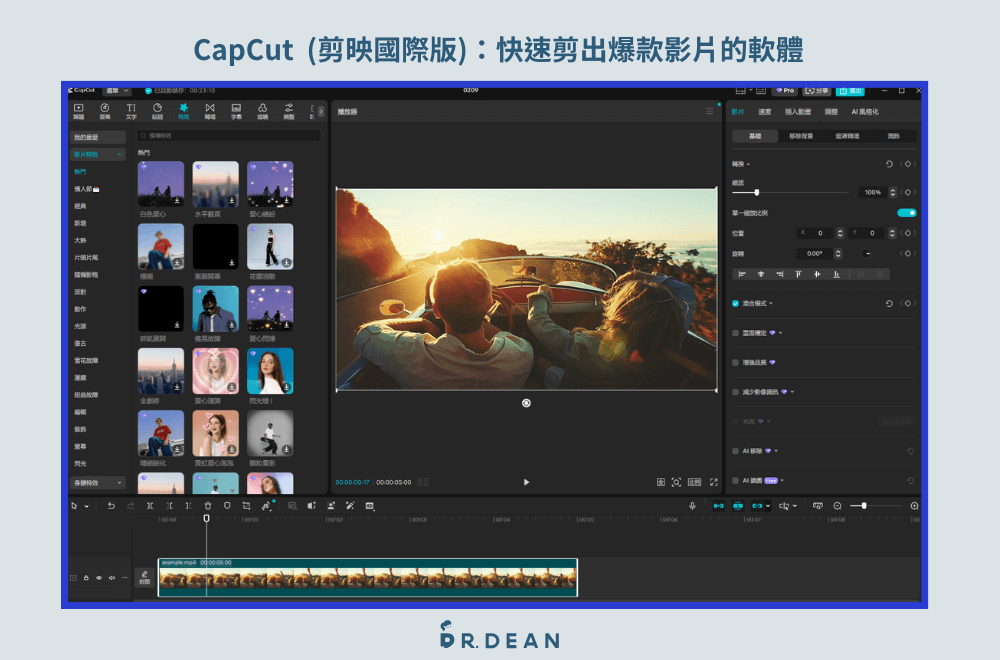The image size is (1000, 660).
Task: Align to top using alignment icon
Action: 798,274
